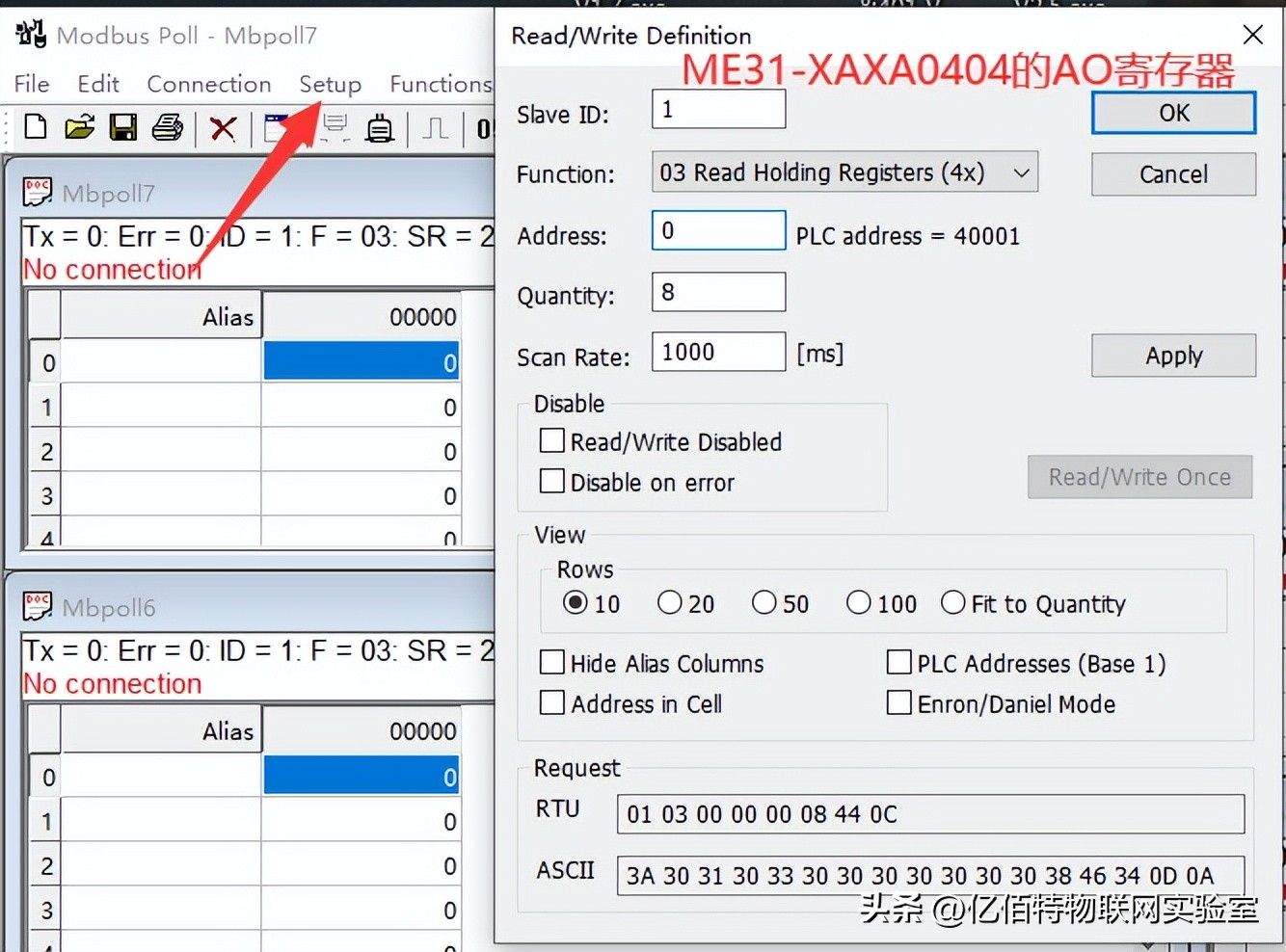Click PLC address = 40001 text
This screenshot has height=952, width=1286.
(907, 236)
